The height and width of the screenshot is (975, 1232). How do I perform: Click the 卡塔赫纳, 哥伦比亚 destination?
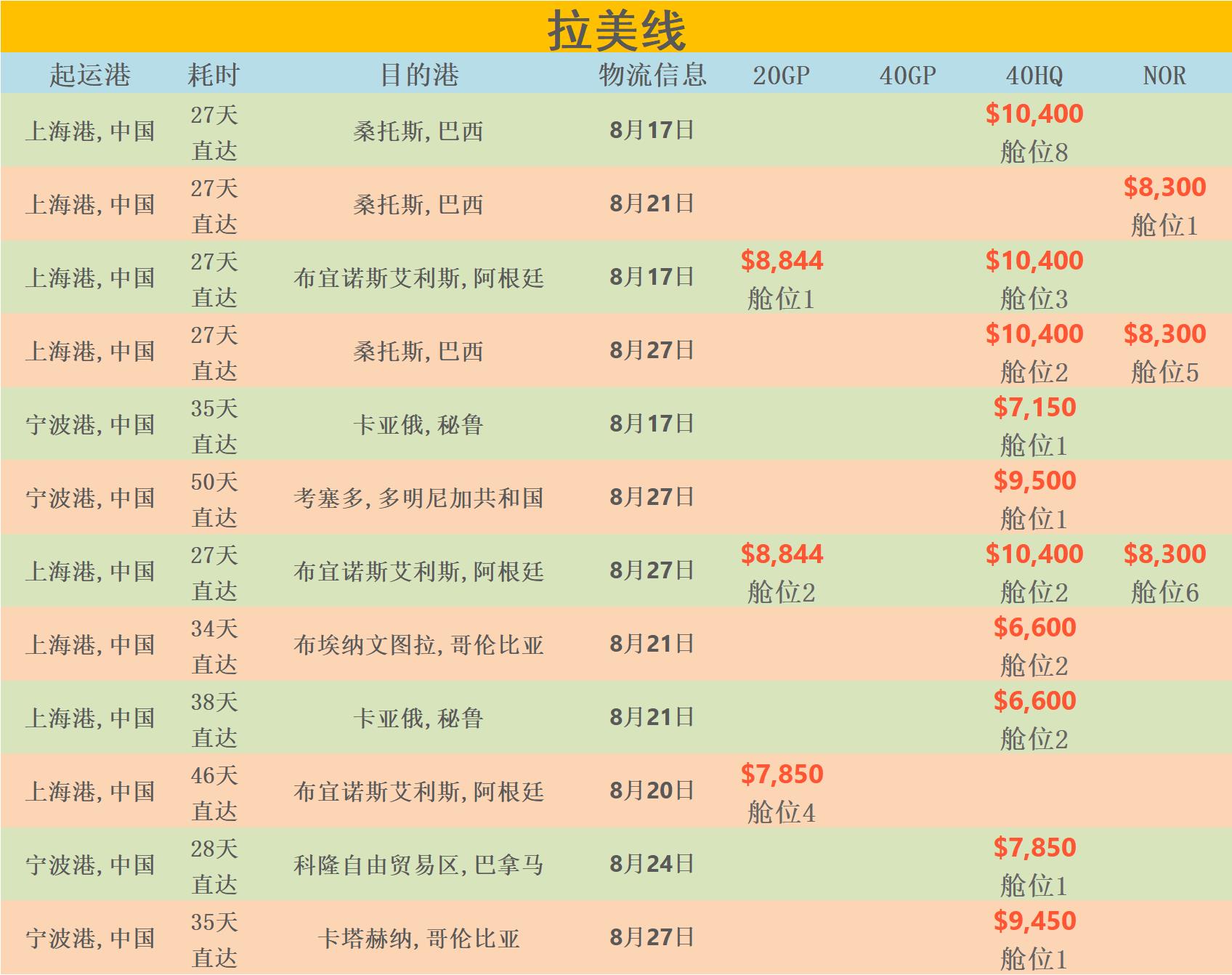coord(419,938)
